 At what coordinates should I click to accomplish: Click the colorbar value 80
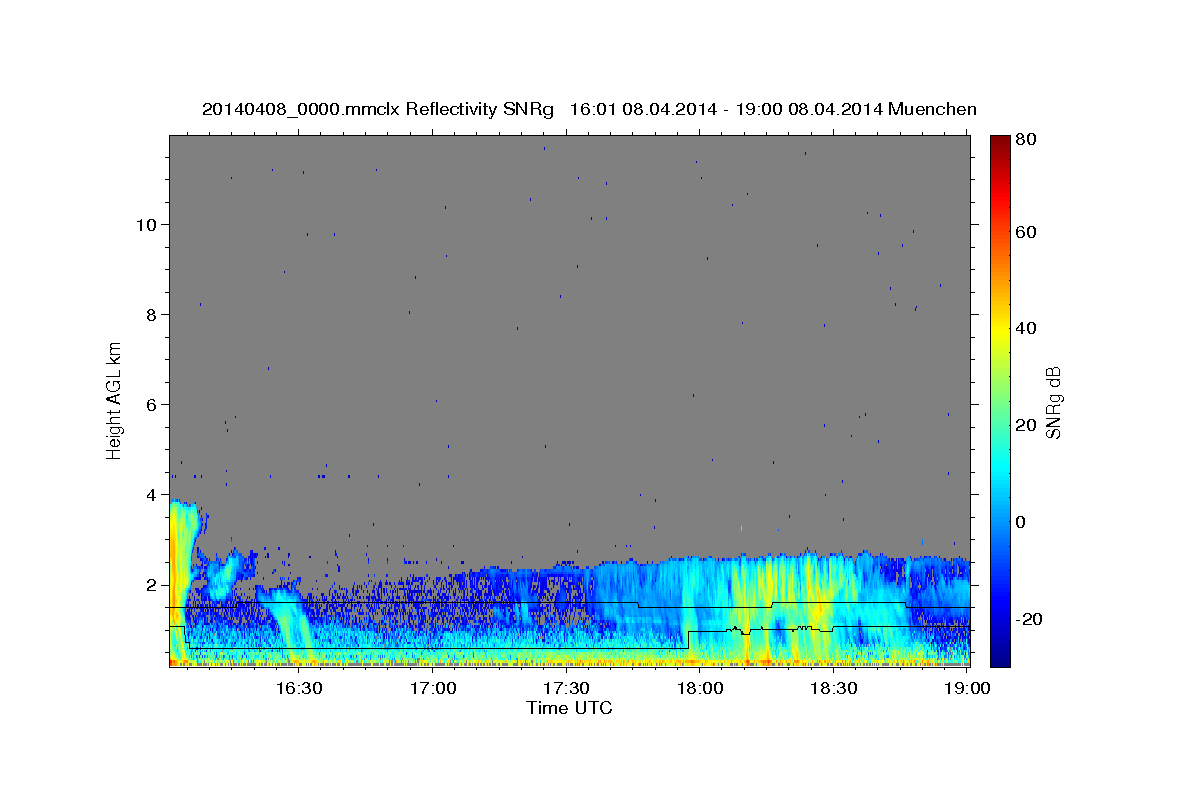(x=1026, y=140)
